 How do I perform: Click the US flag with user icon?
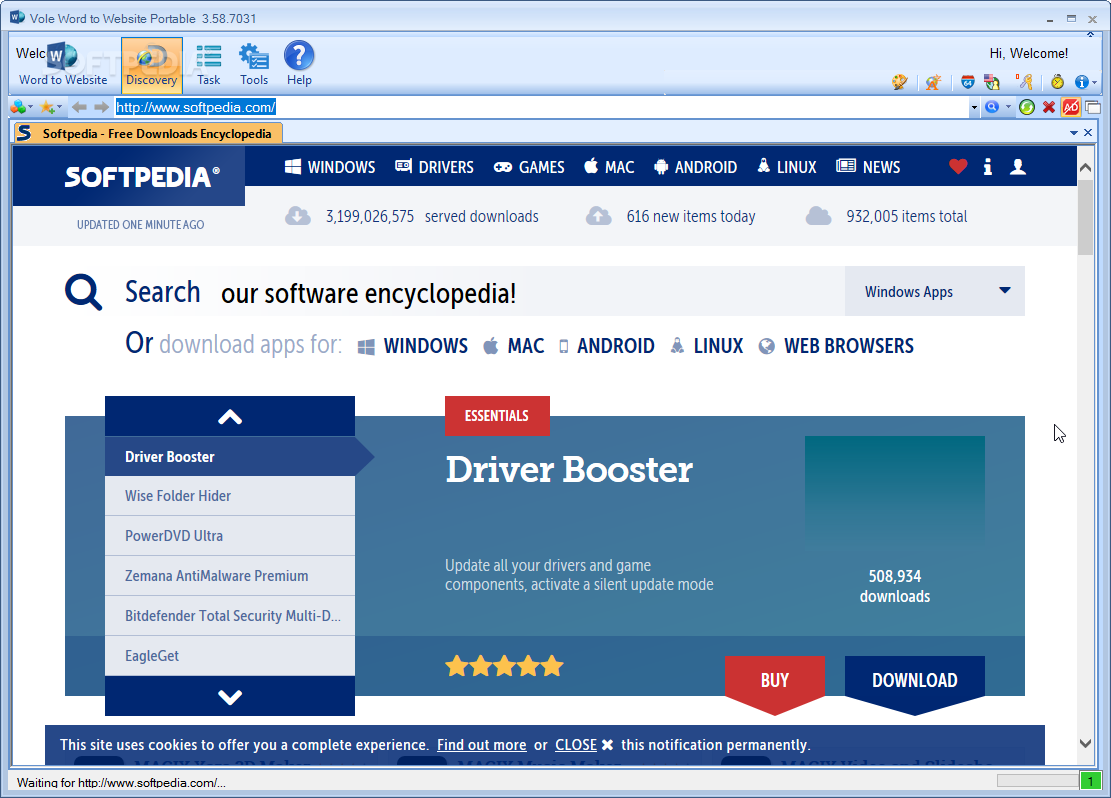pyautogui.click(x=991, y=82)
